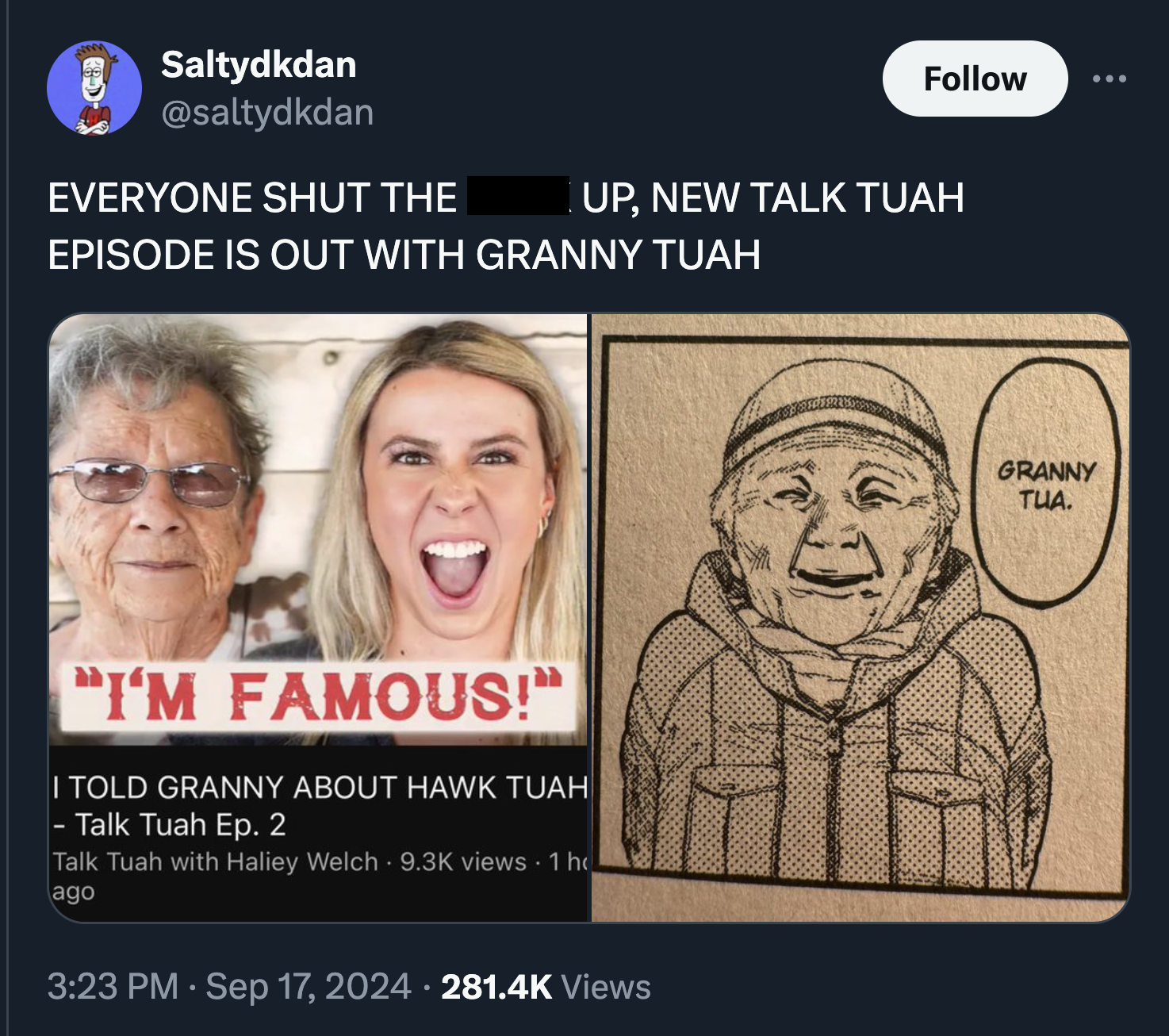Toggle Follow state for Saltydkdan
1169x1036 pixels.
pyautogui.click(x=974, y=79)
